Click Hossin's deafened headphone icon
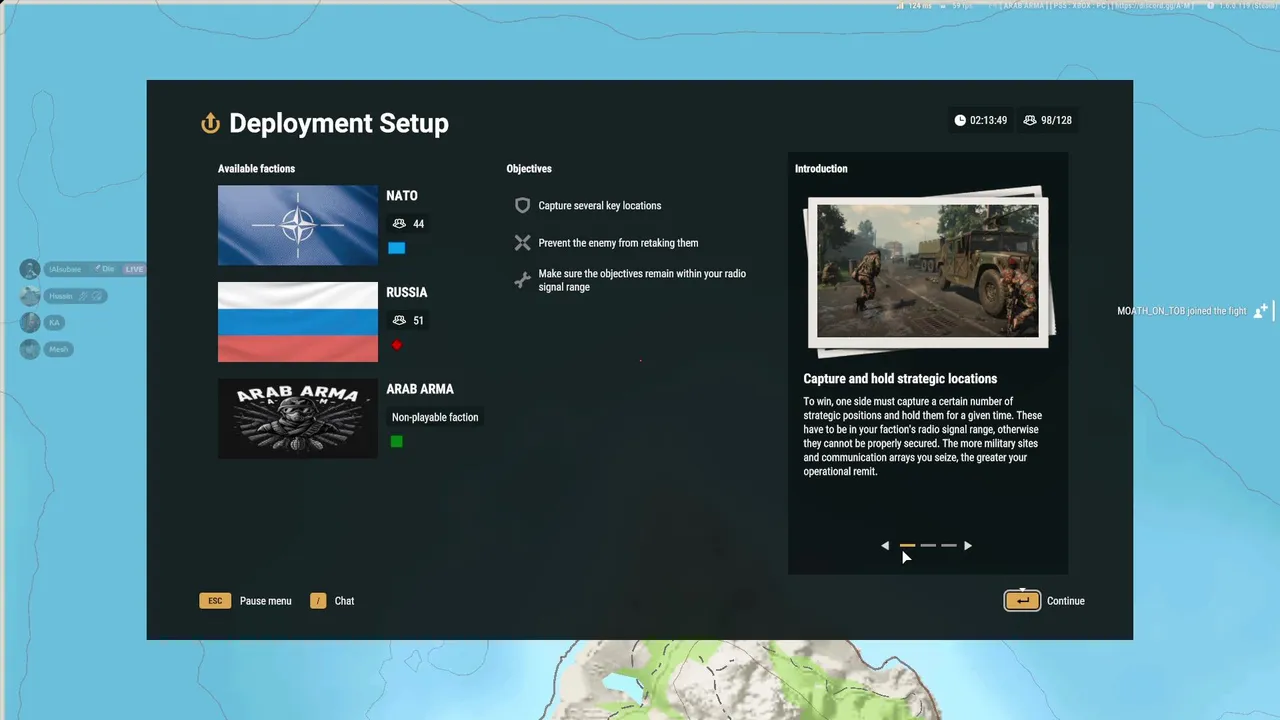1280x720 pixels. (97, 296)
